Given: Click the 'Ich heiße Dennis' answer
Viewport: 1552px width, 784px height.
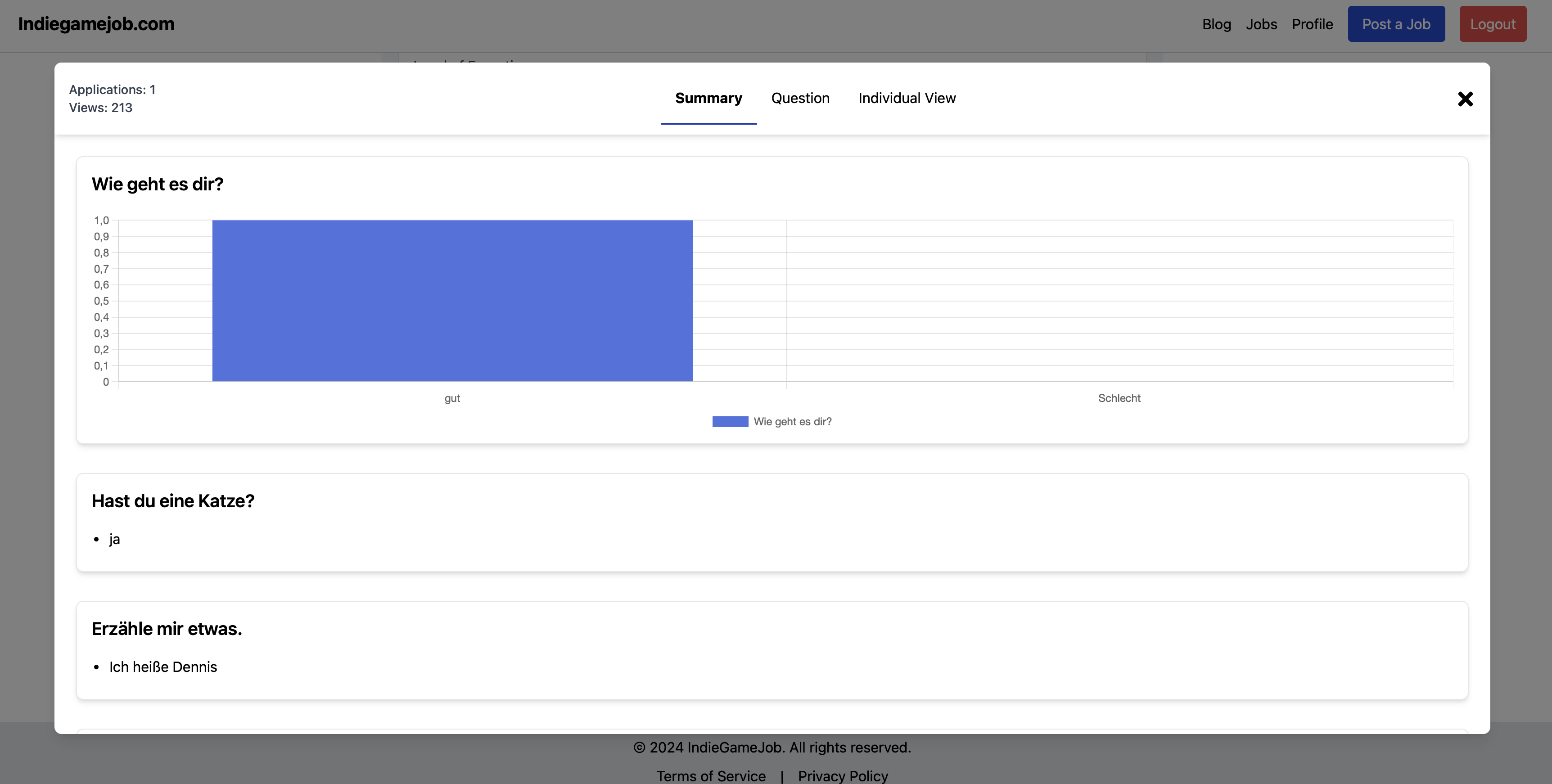Looking at the screenshot, I should click(x=162, y=667).
